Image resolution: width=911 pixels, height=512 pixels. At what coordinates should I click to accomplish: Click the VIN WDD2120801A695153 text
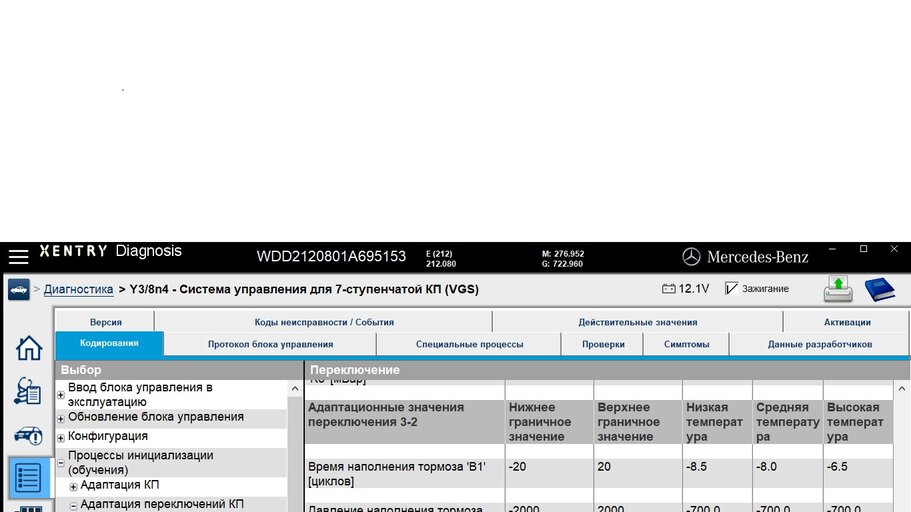331,256
